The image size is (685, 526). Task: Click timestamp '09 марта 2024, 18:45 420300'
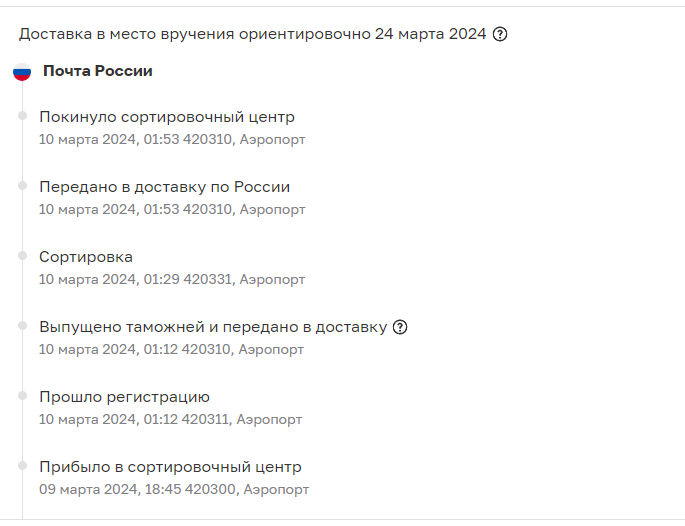(137, 489)
